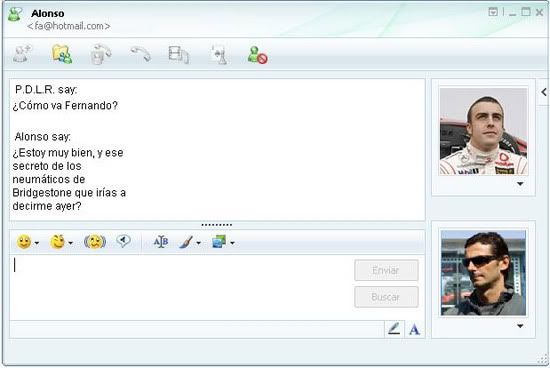Expand the background color brush dropdown
The image size is (550, 368).
pos(199,243)
